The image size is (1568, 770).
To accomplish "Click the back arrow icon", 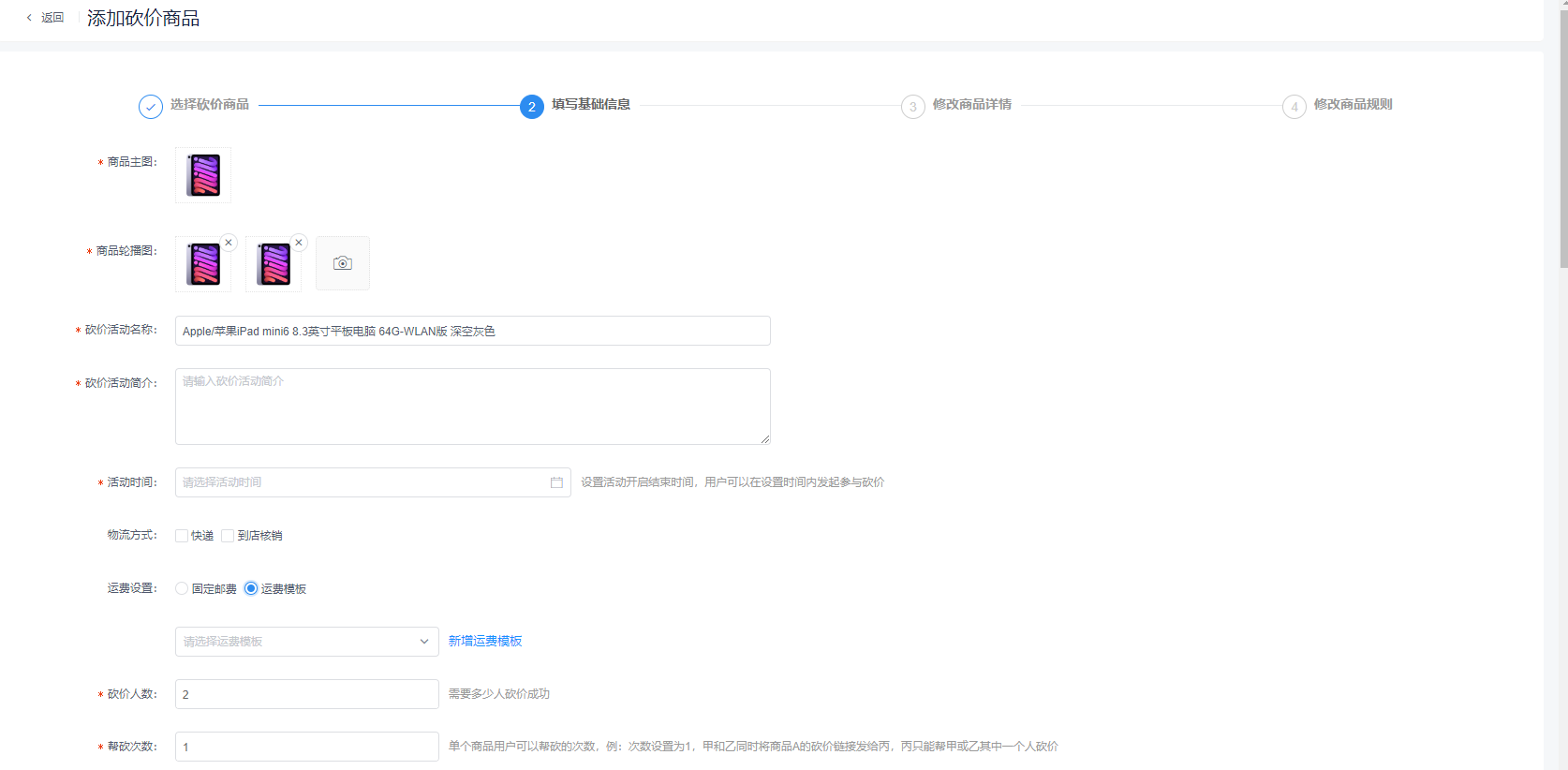I will 29,18.
